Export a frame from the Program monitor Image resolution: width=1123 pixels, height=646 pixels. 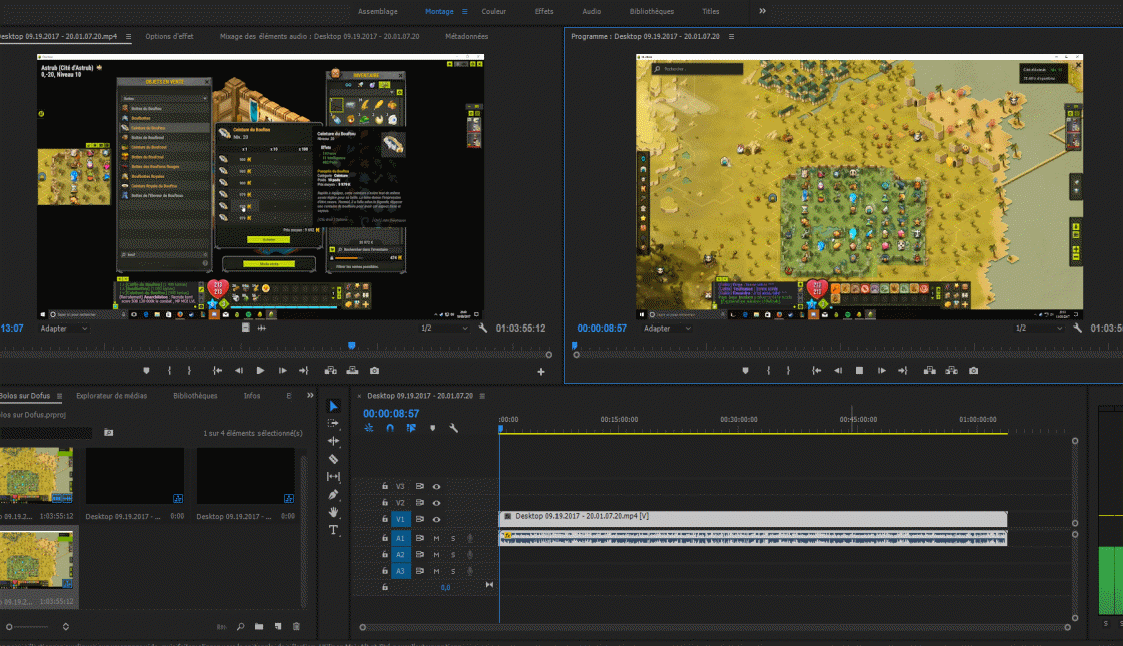(973, 370)
